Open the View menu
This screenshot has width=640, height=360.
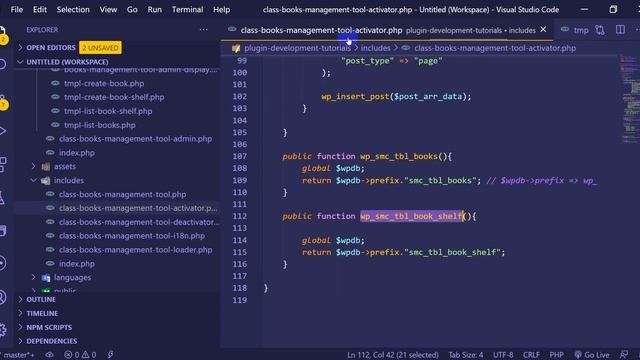tap(108, 9)
